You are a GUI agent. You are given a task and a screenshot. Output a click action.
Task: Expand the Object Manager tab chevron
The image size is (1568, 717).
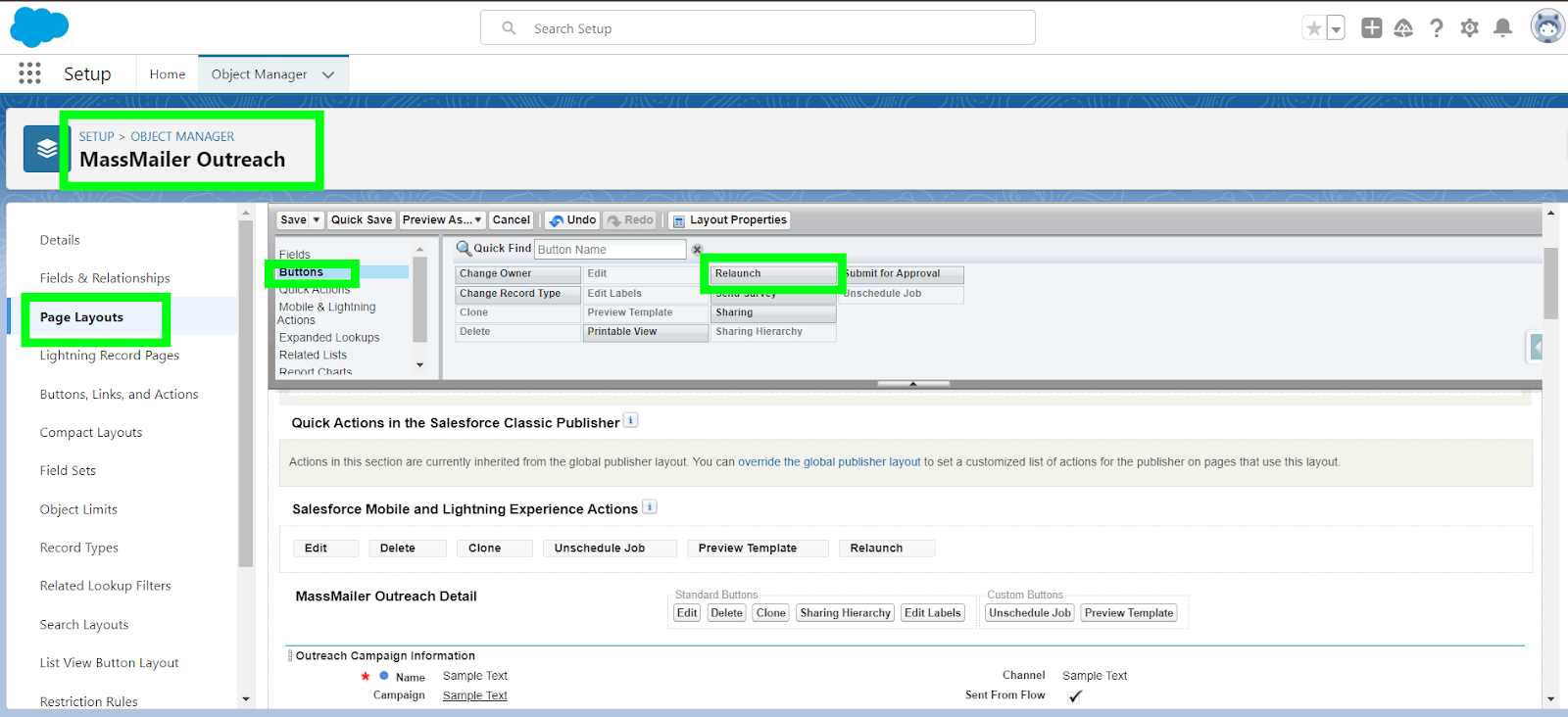[x=328, y=74]
